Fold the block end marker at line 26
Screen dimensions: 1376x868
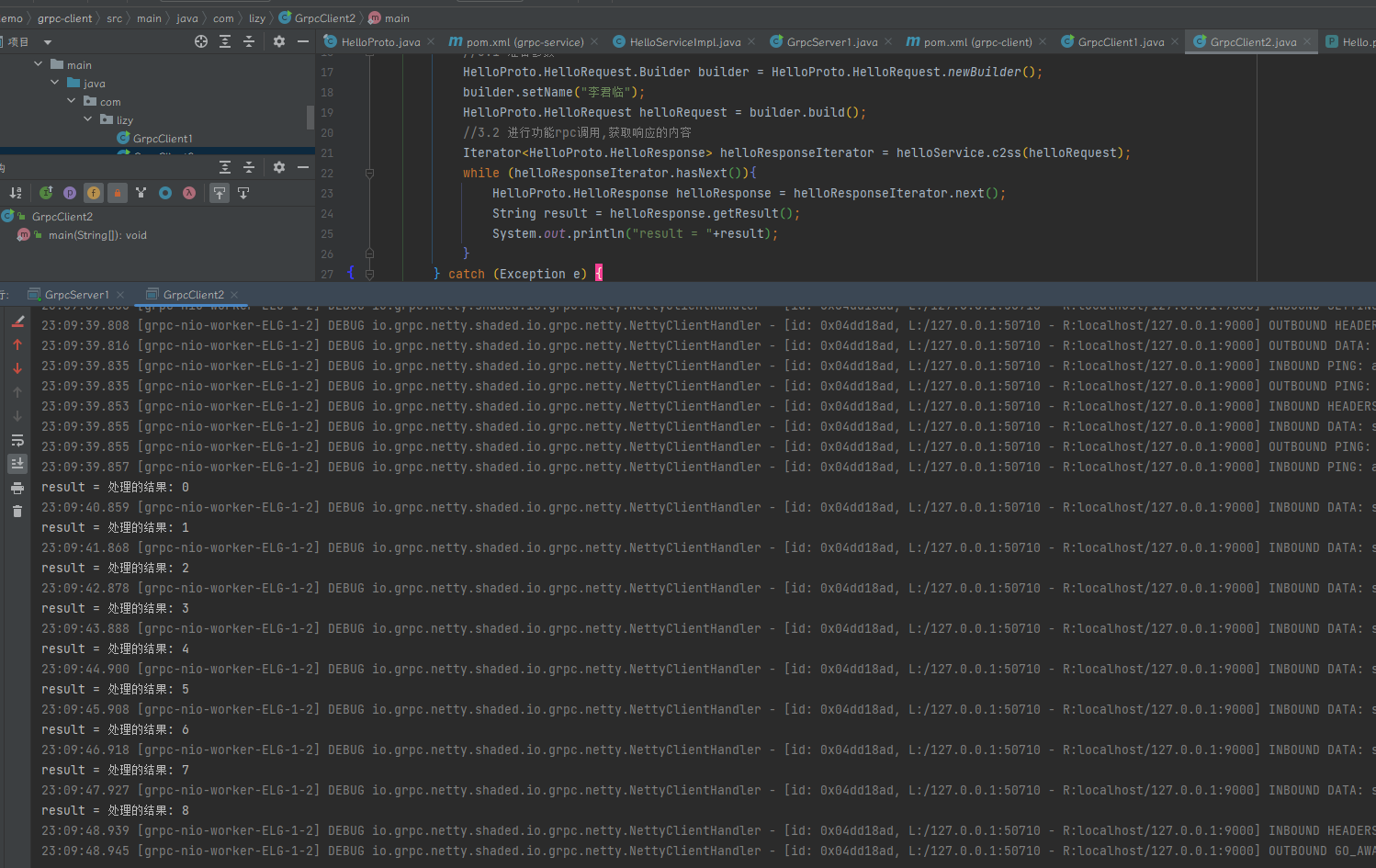pyautogui.click(x=369, y=254)
